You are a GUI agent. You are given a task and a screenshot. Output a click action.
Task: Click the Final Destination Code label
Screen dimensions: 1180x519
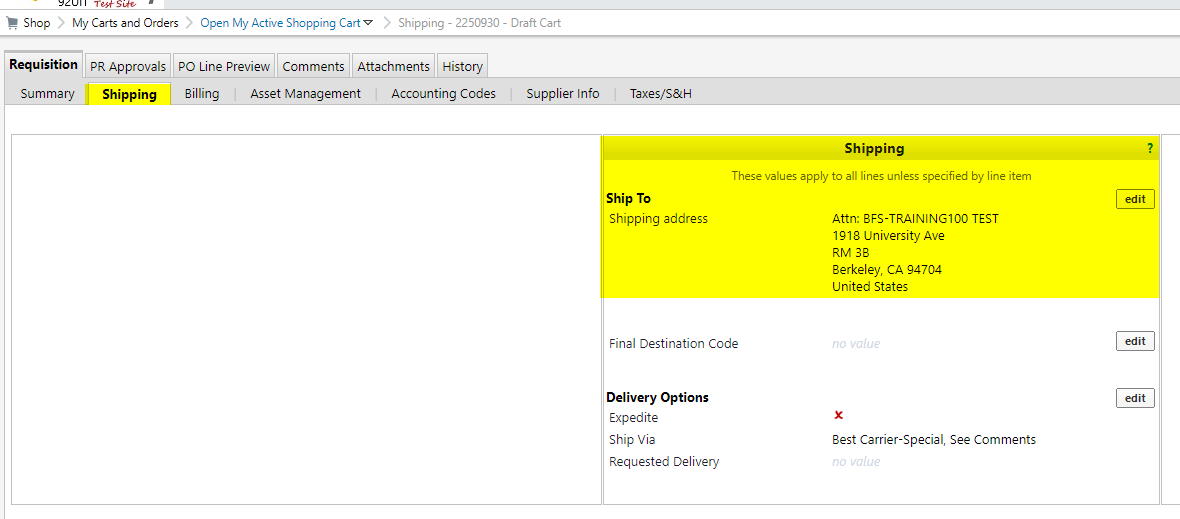(674, 344)
